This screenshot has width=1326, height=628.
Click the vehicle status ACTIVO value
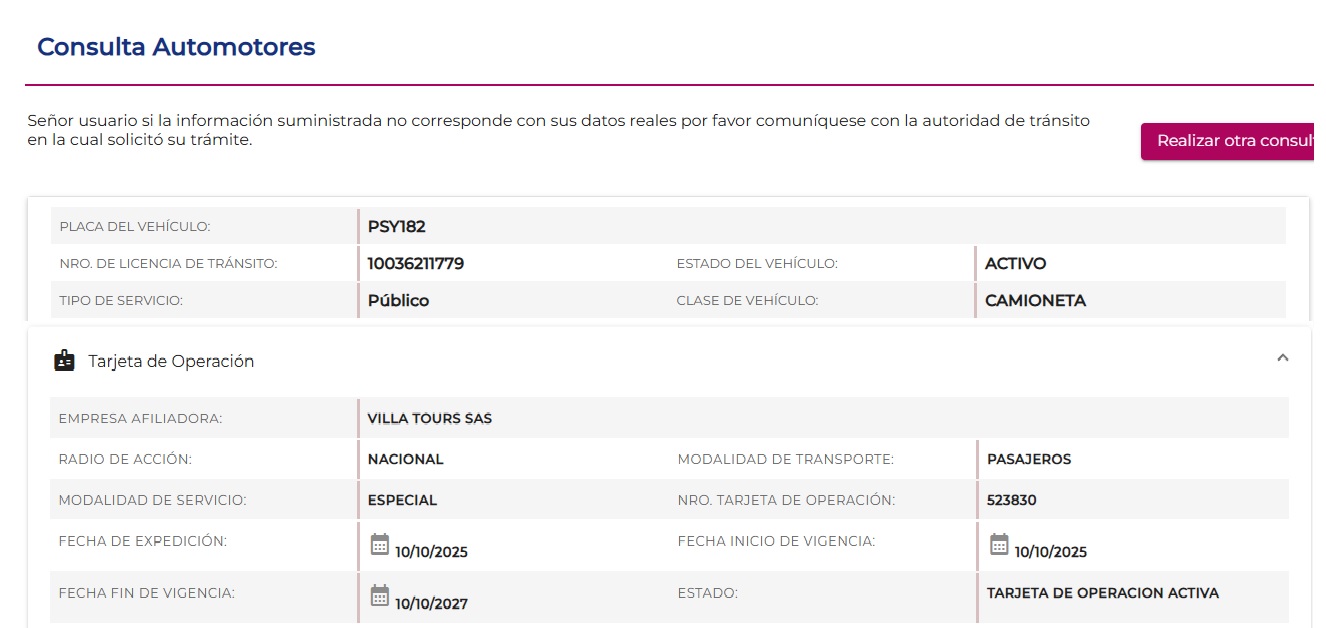1015,264
